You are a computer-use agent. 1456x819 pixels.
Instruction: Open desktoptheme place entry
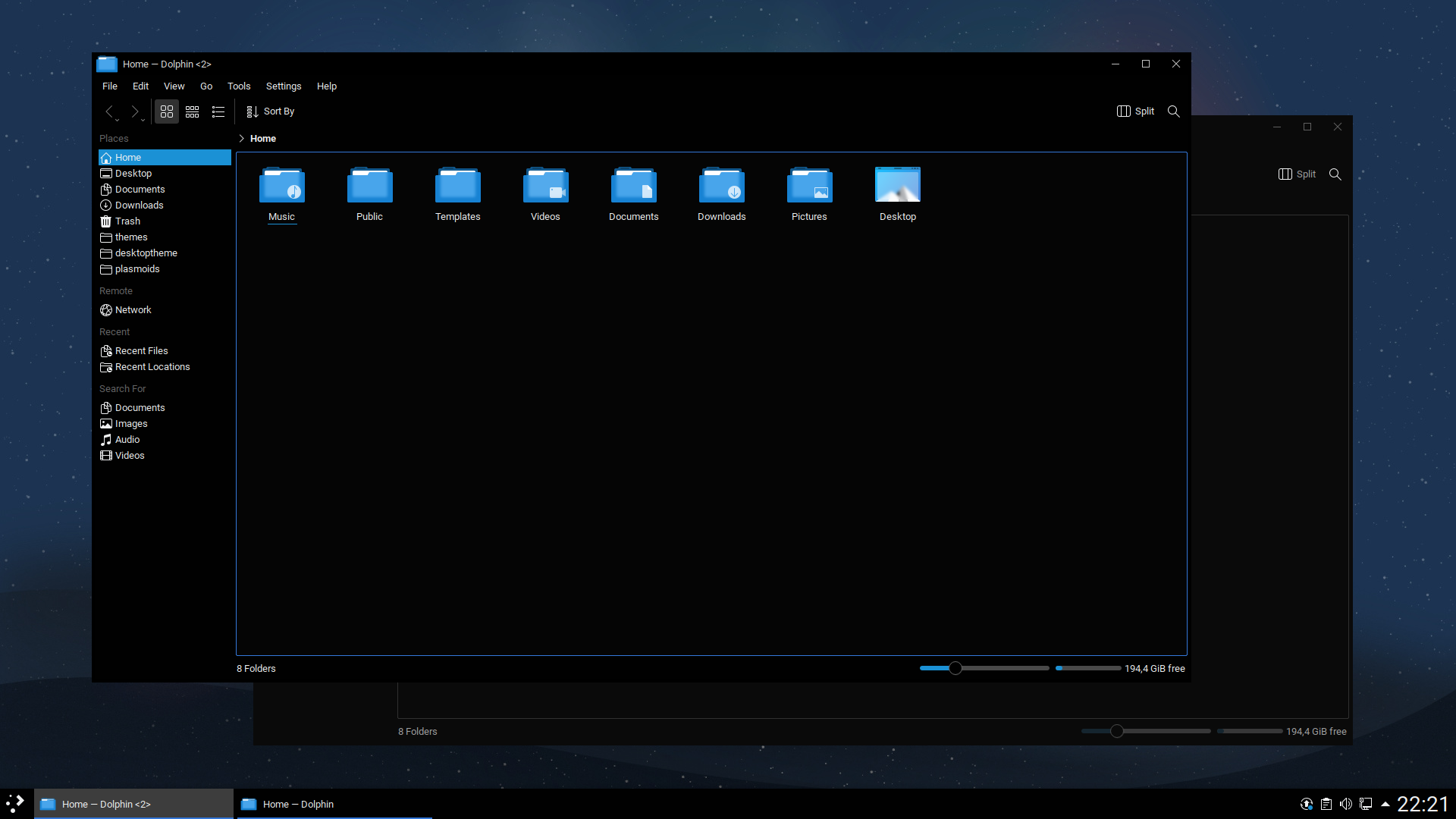pyautogui.click(x=165, y=253)
